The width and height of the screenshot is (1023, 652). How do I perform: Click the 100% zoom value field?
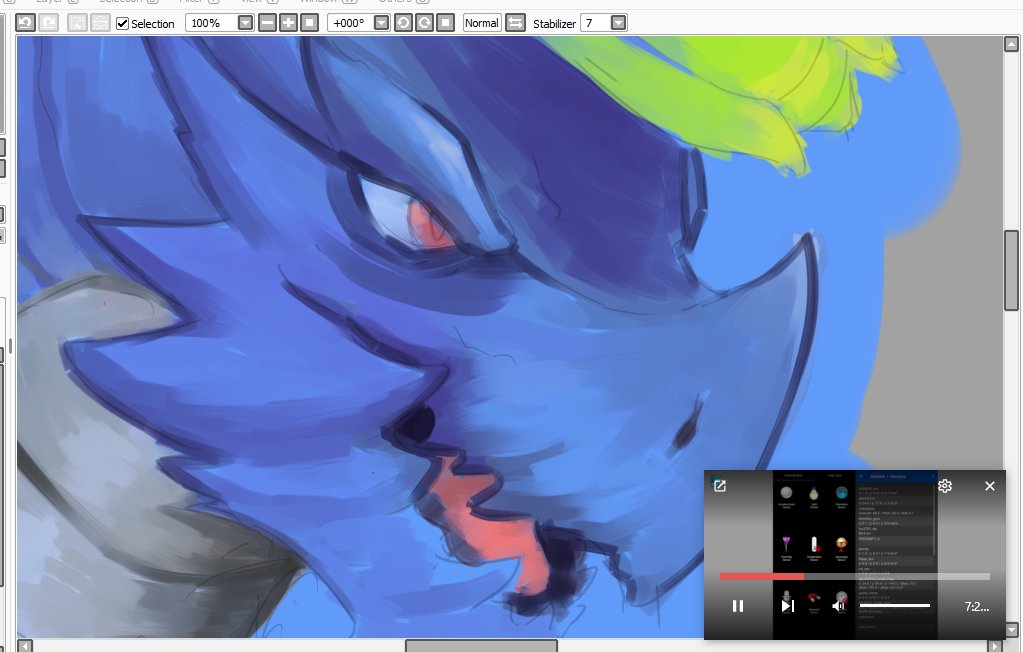tap(211, 23)
